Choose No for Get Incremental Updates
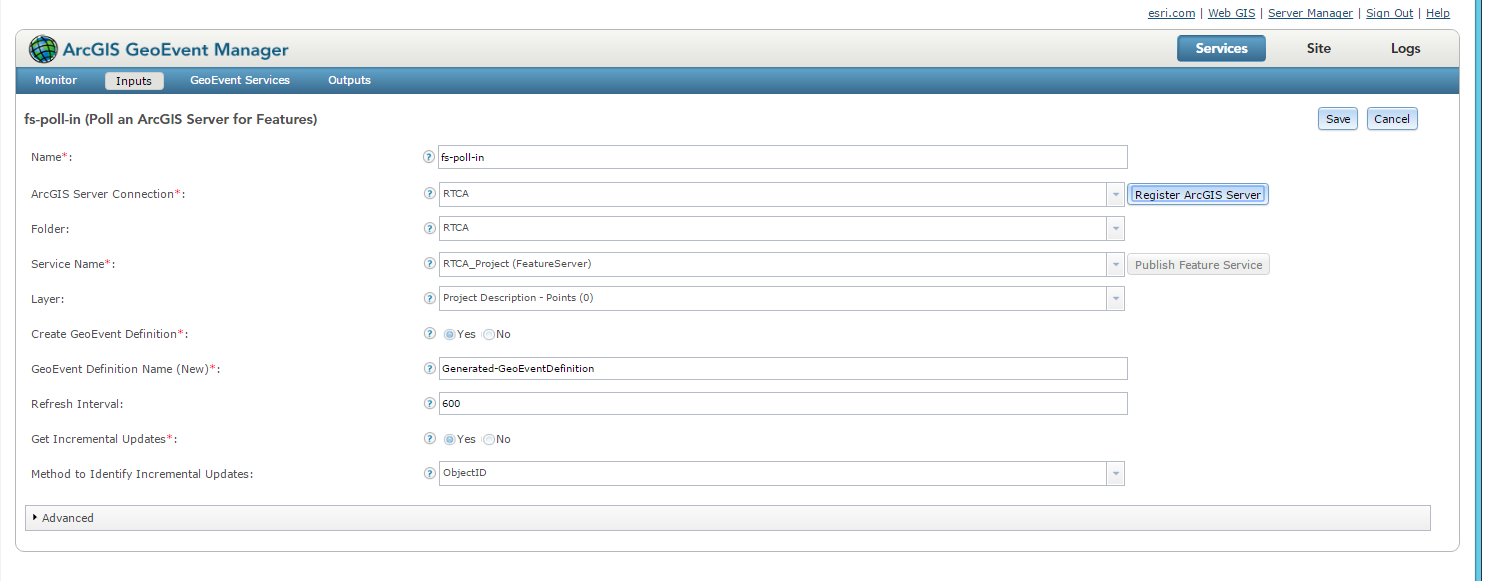The image size is (1509, 581). pos(489,439)
